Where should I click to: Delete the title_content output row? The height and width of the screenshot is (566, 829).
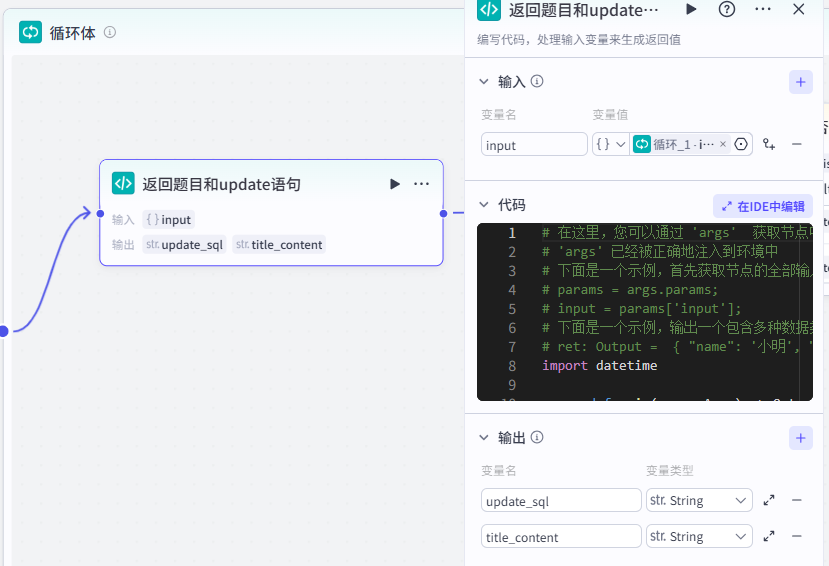click(797, 536)
